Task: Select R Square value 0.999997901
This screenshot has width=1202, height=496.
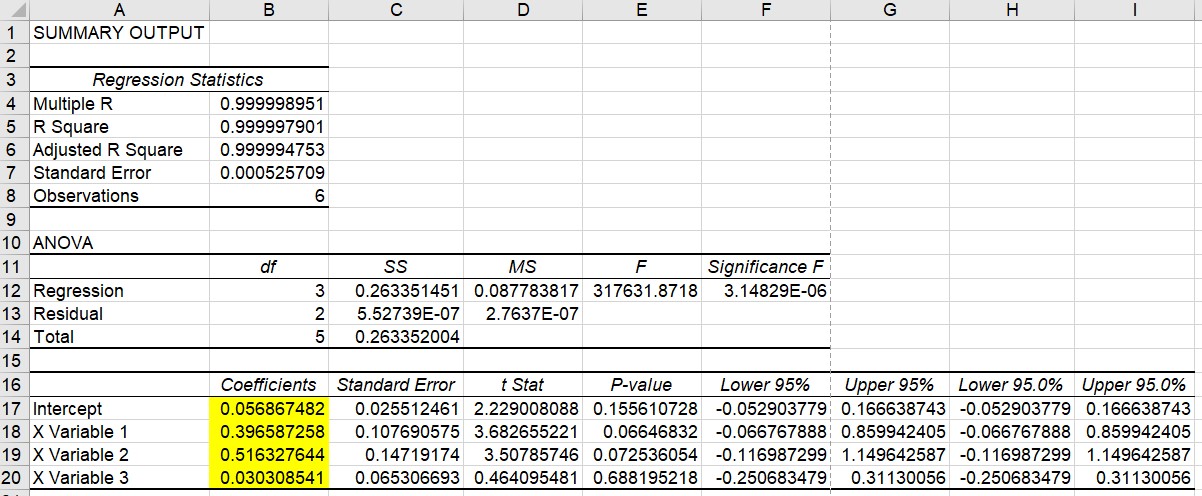Action: point(269,126)
